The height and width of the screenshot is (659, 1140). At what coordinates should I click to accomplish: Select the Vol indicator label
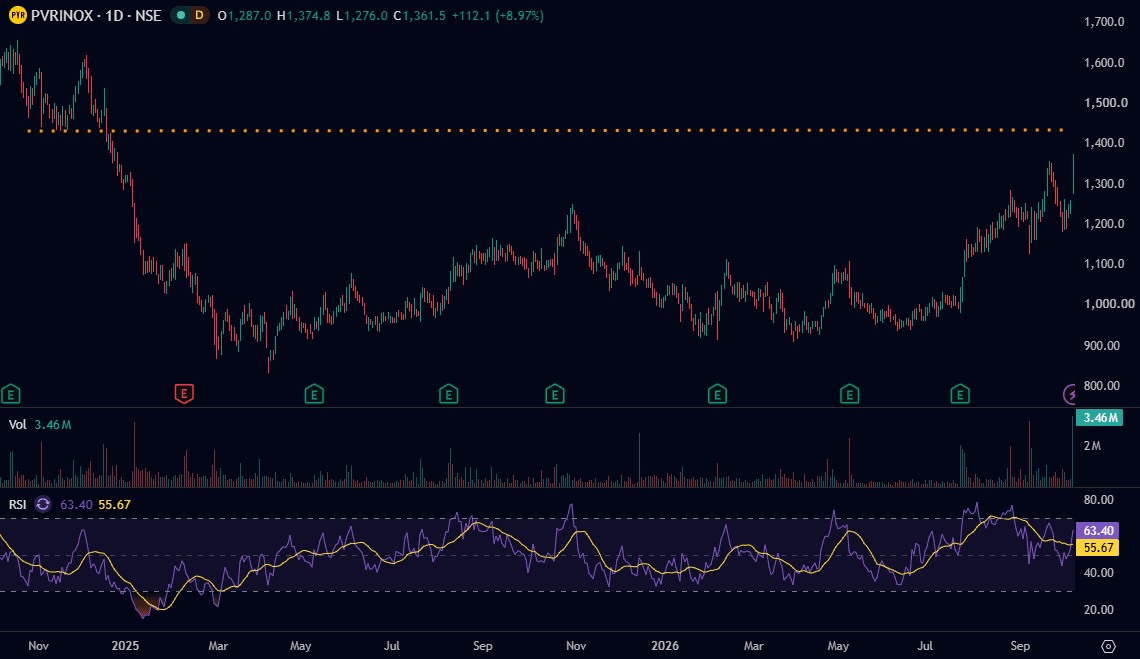17,424
